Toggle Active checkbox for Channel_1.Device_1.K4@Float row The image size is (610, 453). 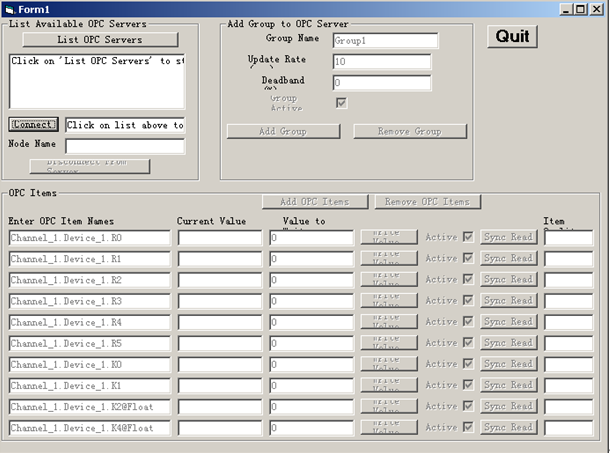tap(468, 427)
